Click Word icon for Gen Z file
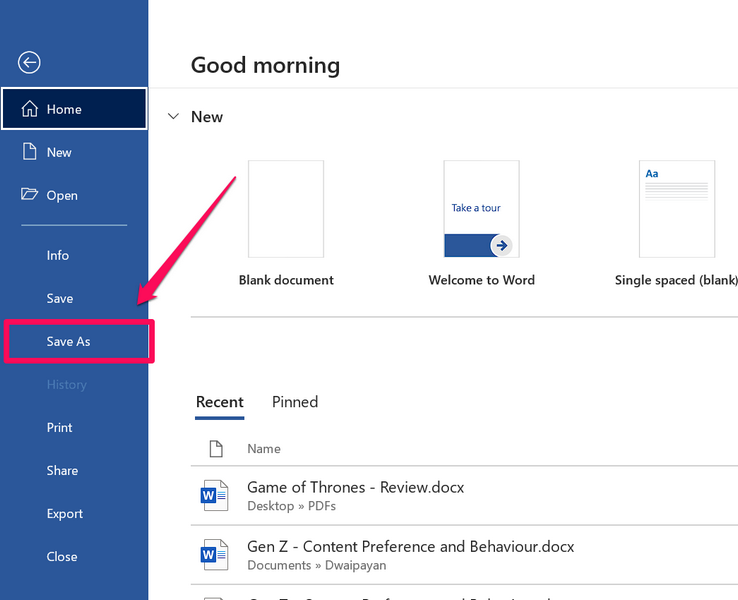Screen dimensions: 738x600 point(215,554)
